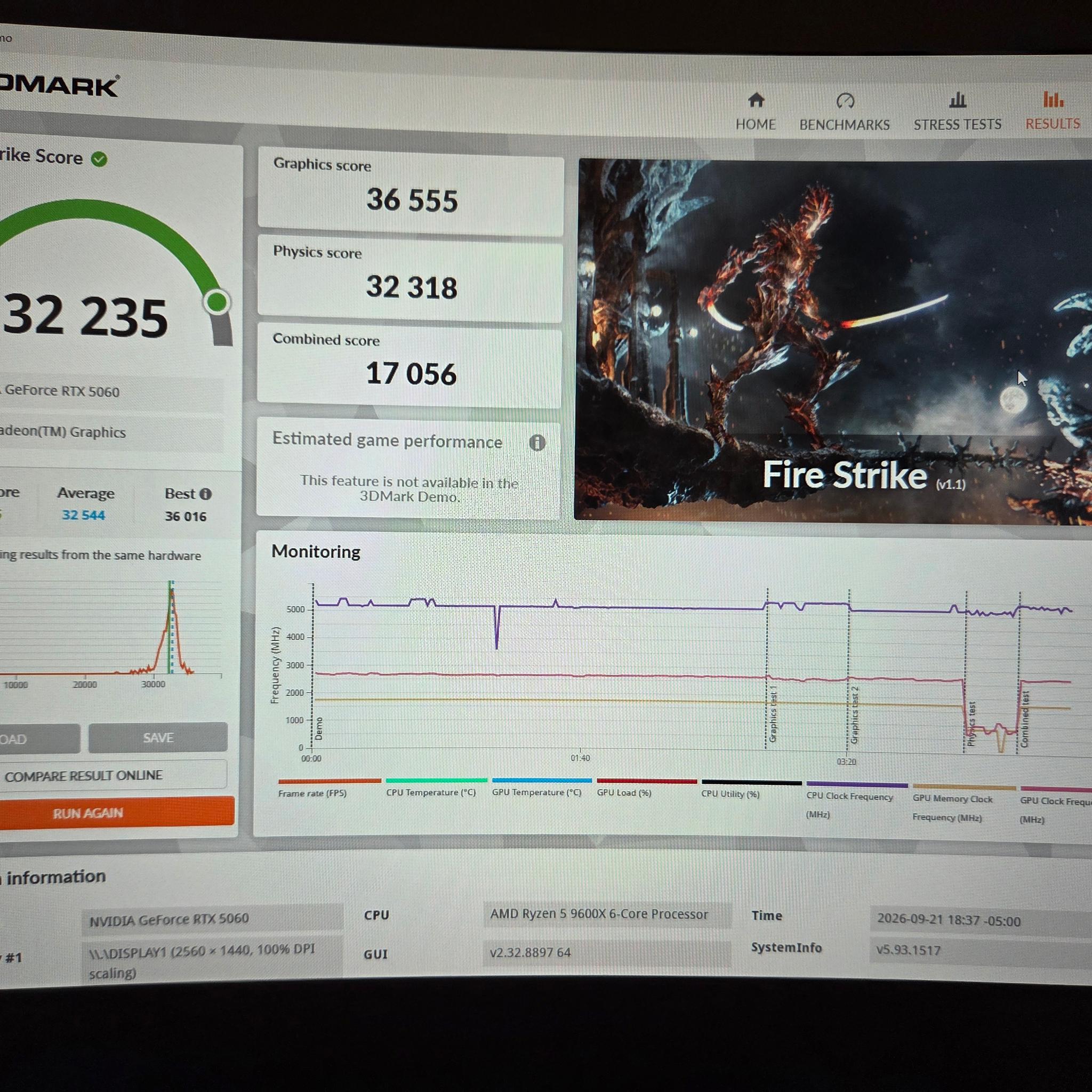1092x1092 pixels.
Task: Click the GeForce RTX 5060 row under the score
Action: click(112, 391)
